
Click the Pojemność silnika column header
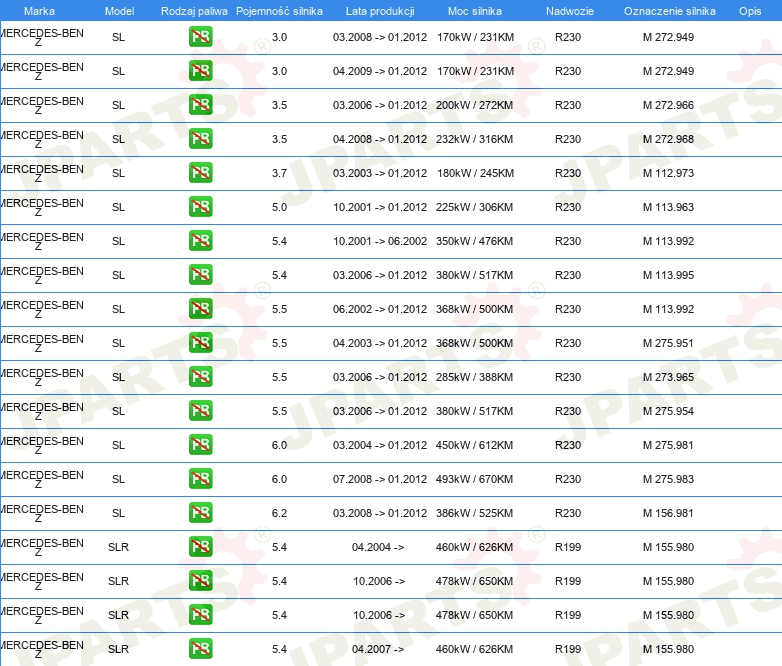tap(279, 11)
